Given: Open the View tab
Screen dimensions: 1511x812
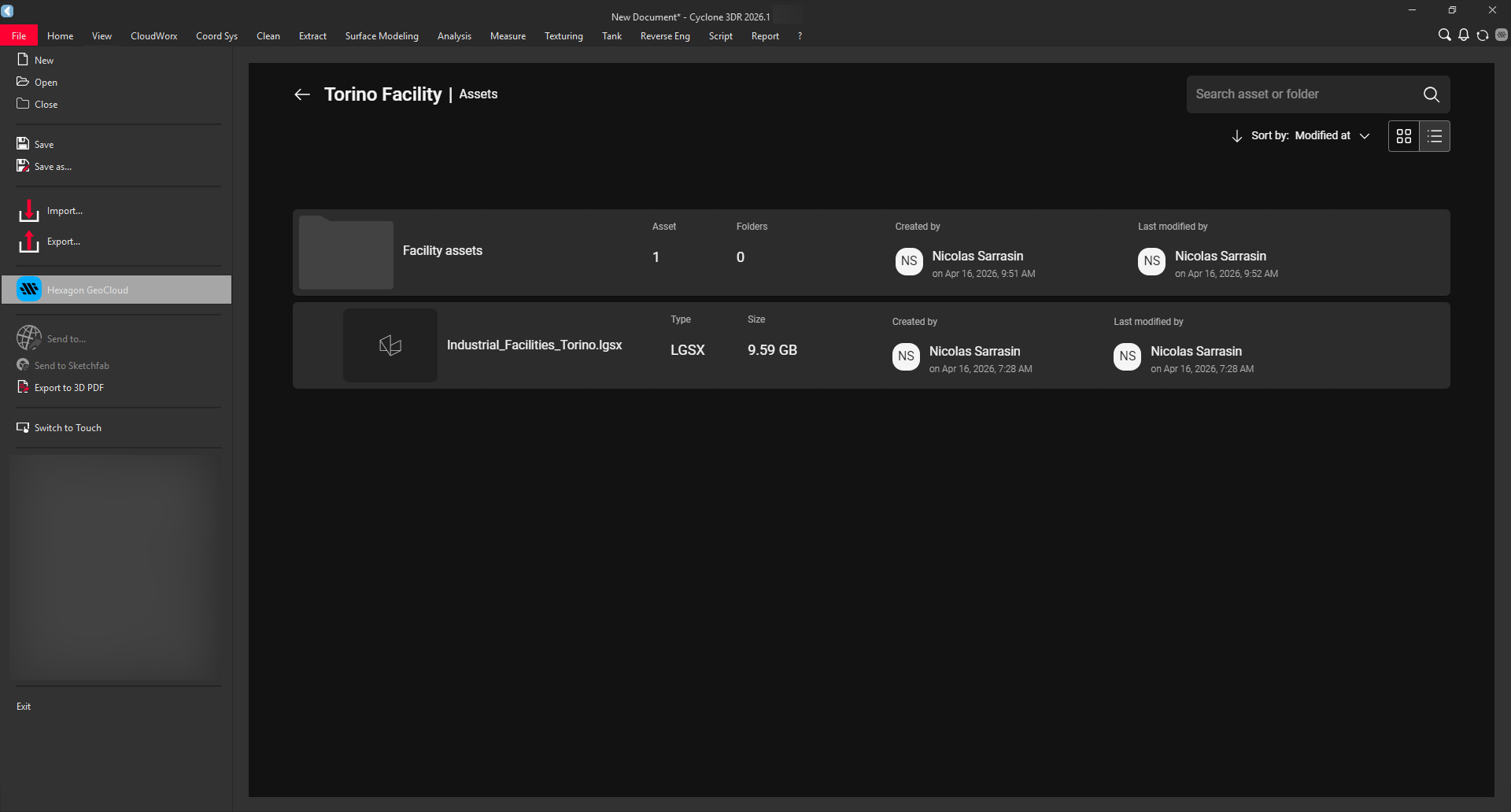Looking at the screenshot, I should [x=102, y=36].
